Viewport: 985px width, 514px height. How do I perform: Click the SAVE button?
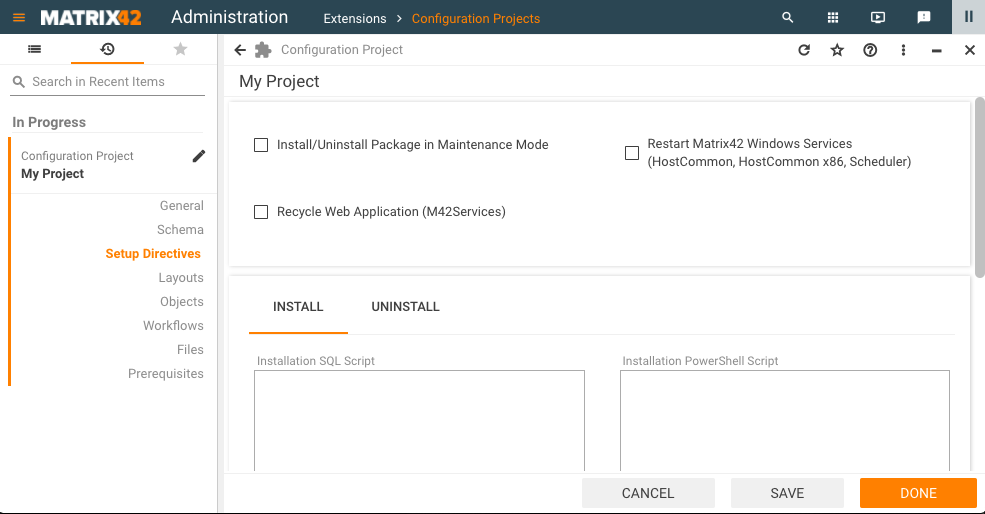tap(787, 493)
